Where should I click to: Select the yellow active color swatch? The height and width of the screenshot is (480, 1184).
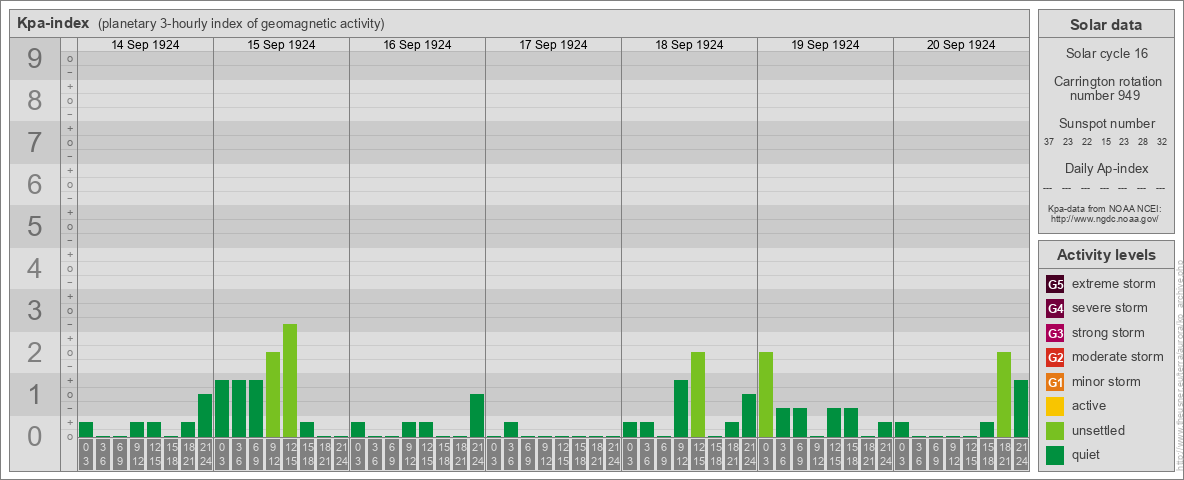[1055, 406]
